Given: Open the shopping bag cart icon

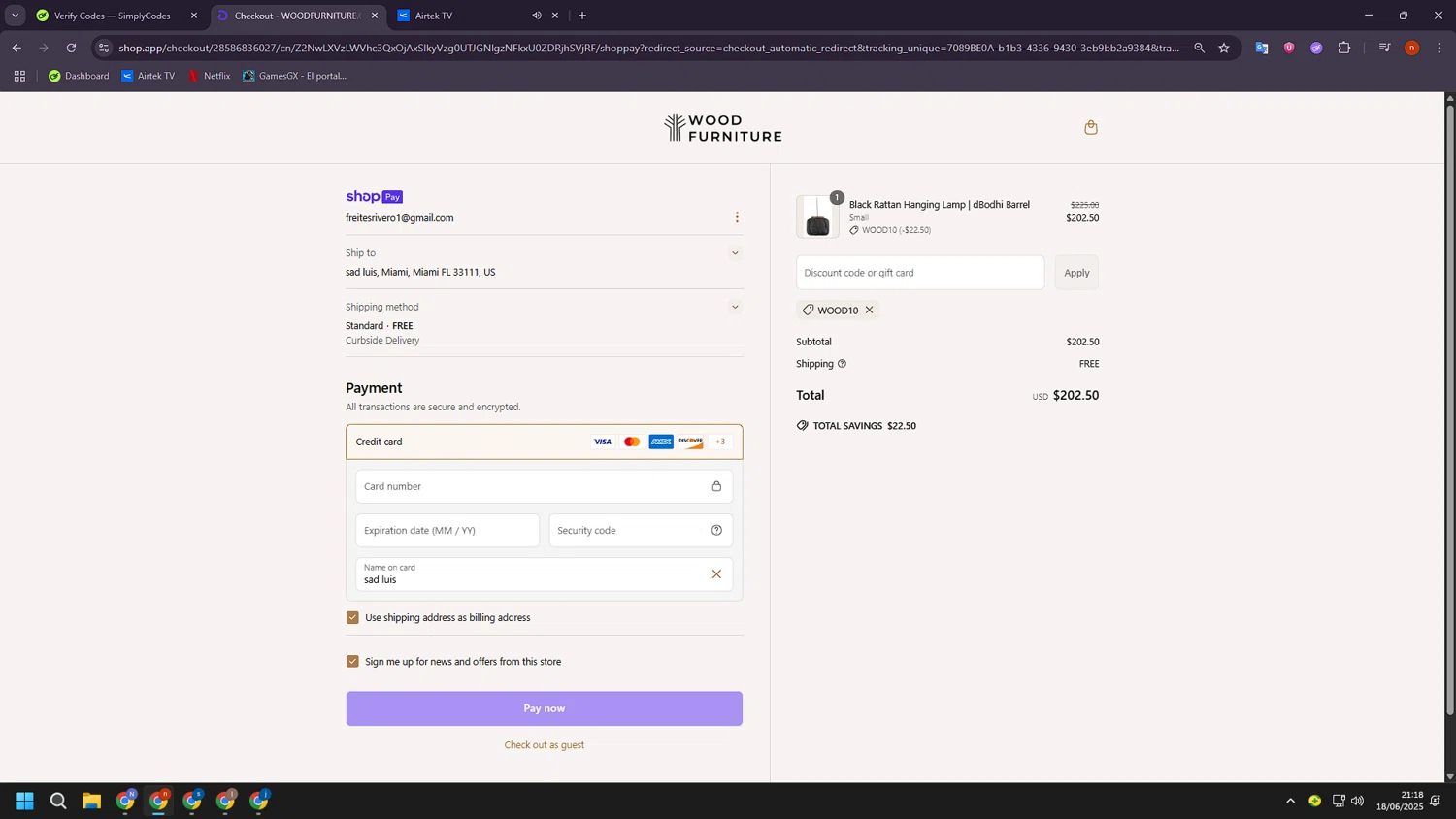Looking at the screenshot, I should tap(1091, 127).
